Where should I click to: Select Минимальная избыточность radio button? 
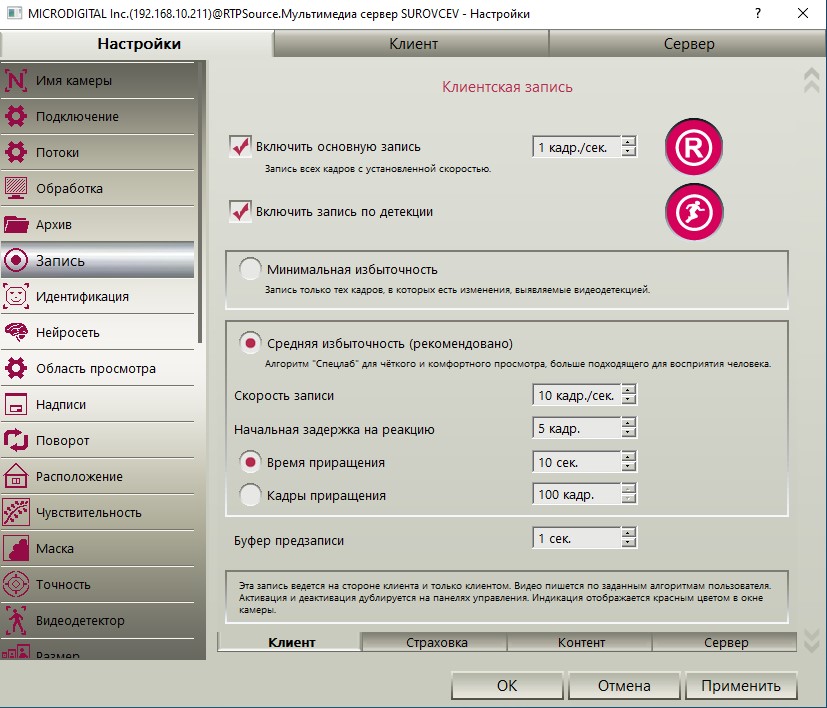(249, 269)
